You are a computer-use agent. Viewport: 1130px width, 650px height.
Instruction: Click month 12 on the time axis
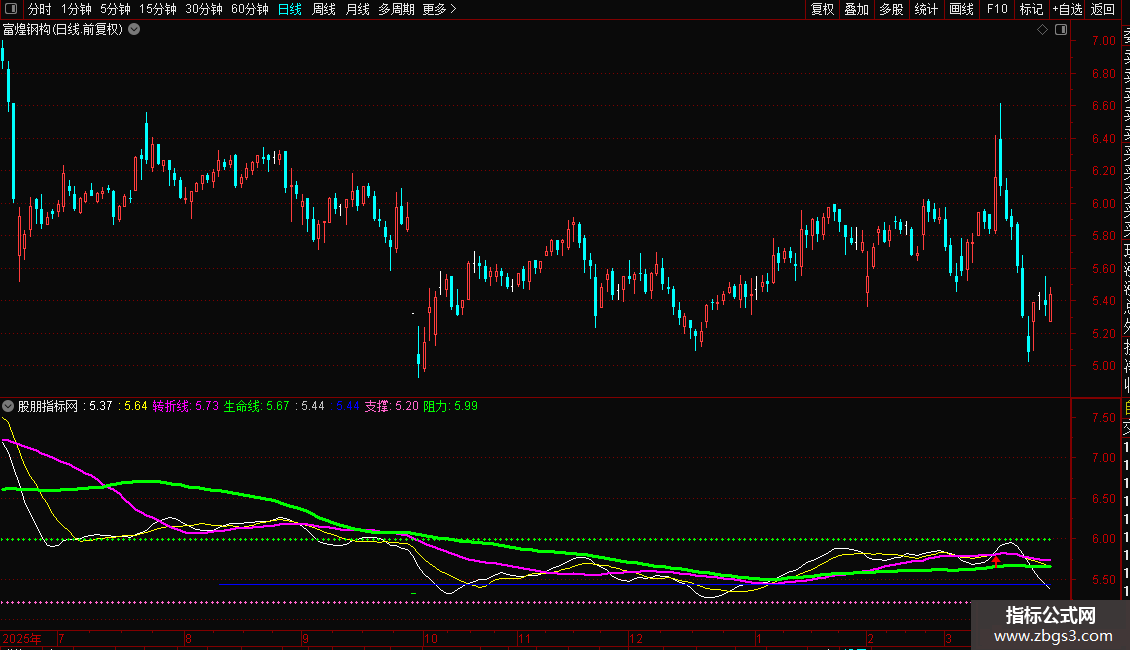[x=635, y=638]
